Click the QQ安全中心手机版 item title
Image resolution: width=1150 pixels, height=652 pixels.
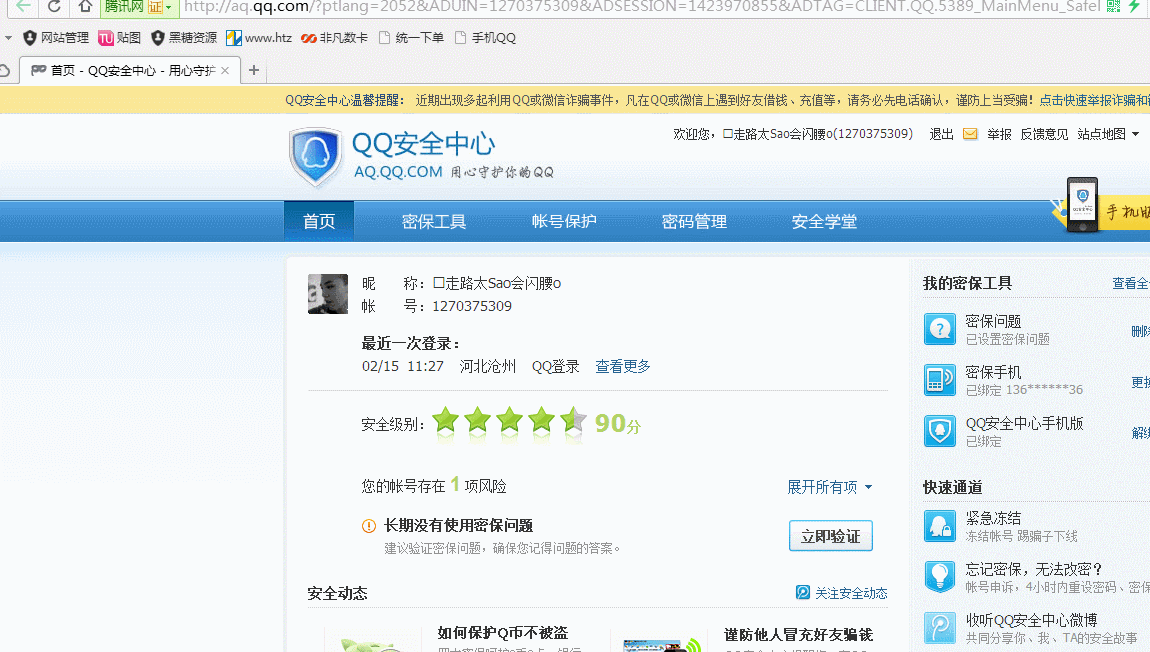[1024, 423]
